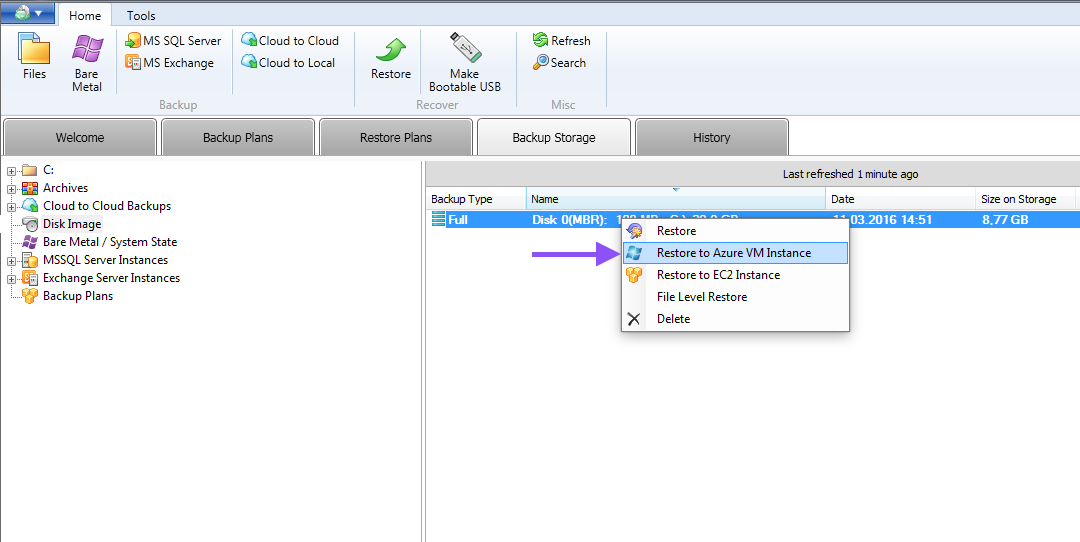The image size is (1080, 542).
Task: Click the Last refreshed status text
Action: point(850,174)
